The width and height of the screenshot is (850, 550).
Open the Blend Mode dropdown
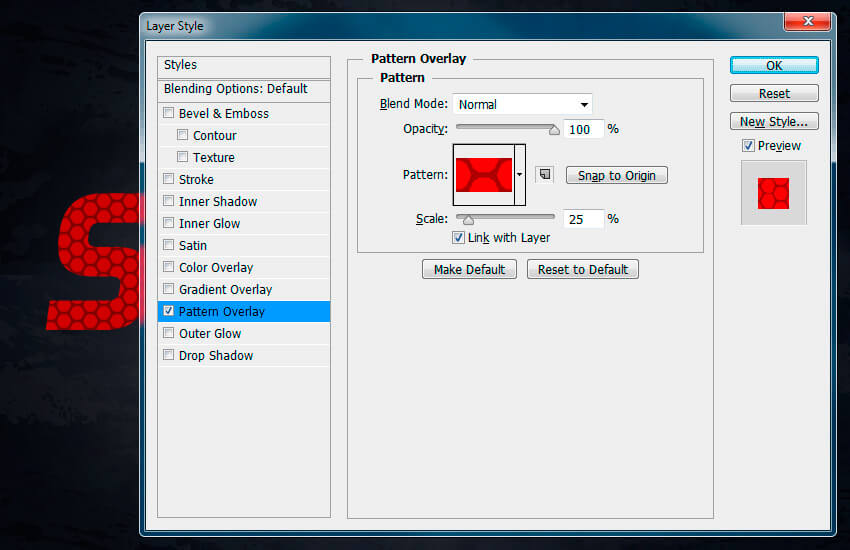coord(523,104)
